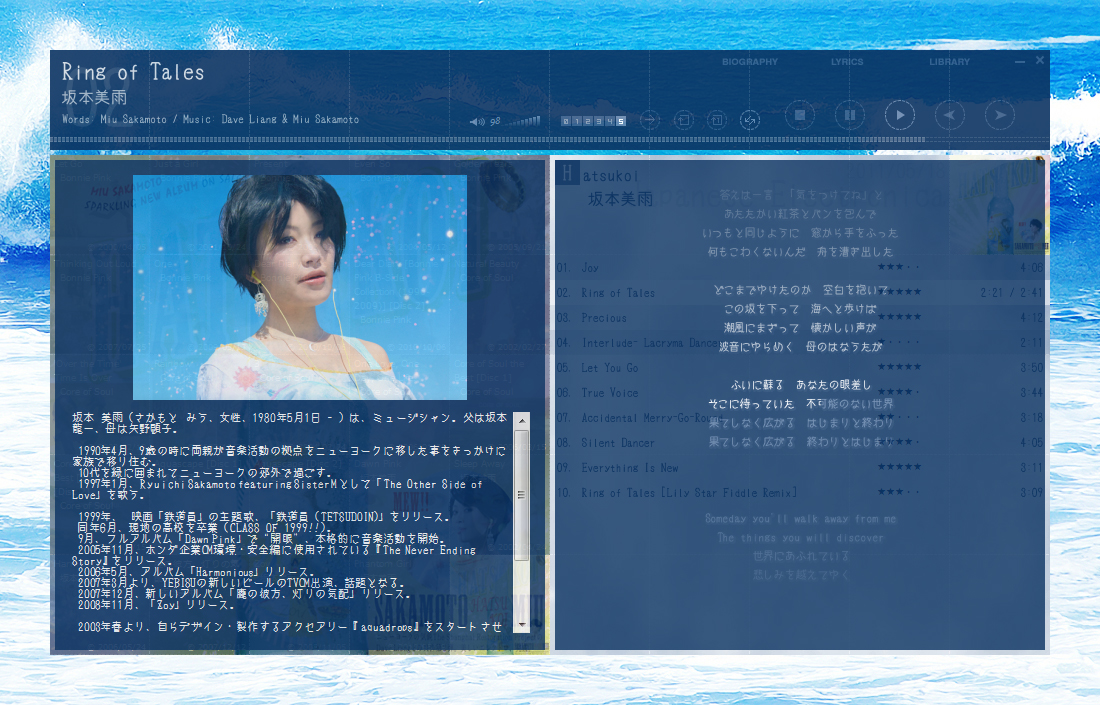Select track 05 Let You Go

pyautogui.click(x=800, y=368)
